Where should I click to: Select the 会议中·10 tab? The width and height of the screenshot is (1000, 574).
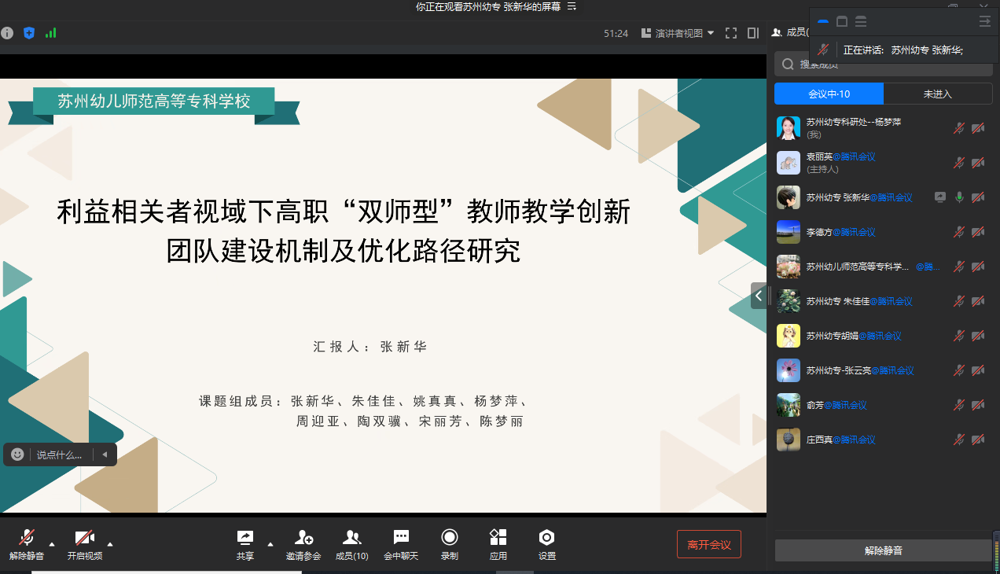pos(829,94)
